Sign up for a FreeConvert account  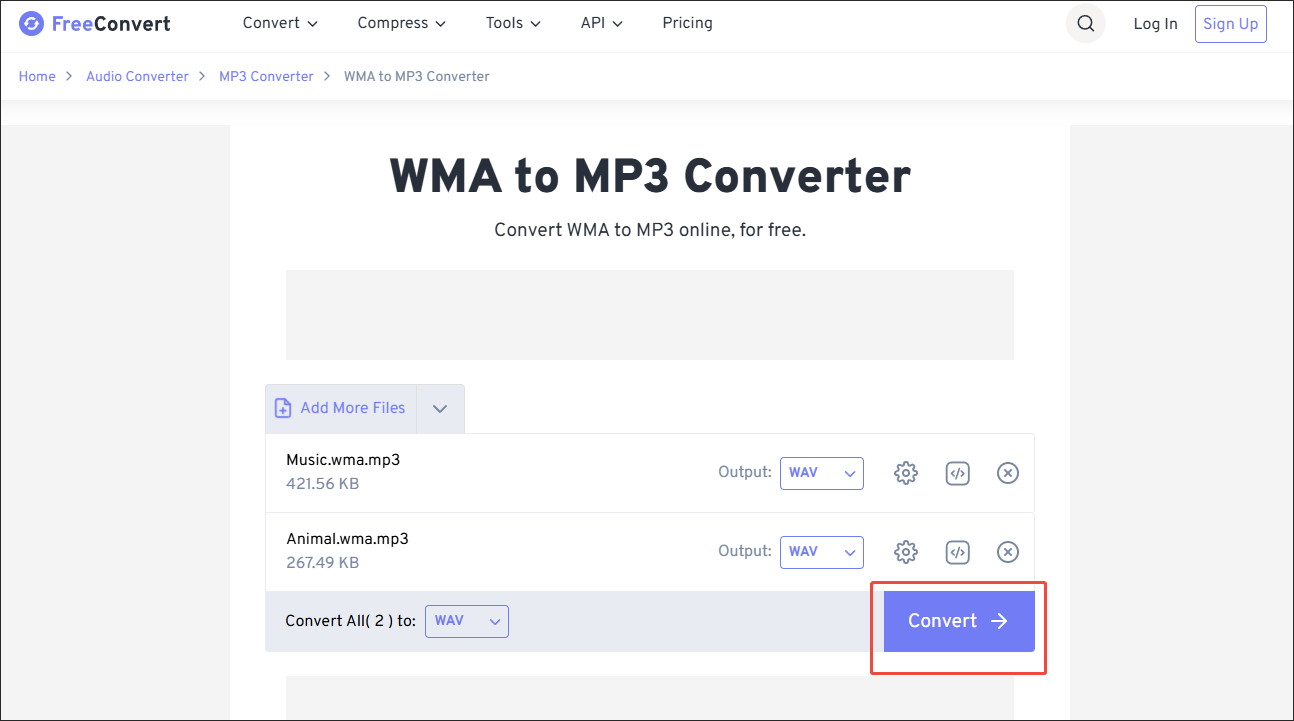(1230, 23)
